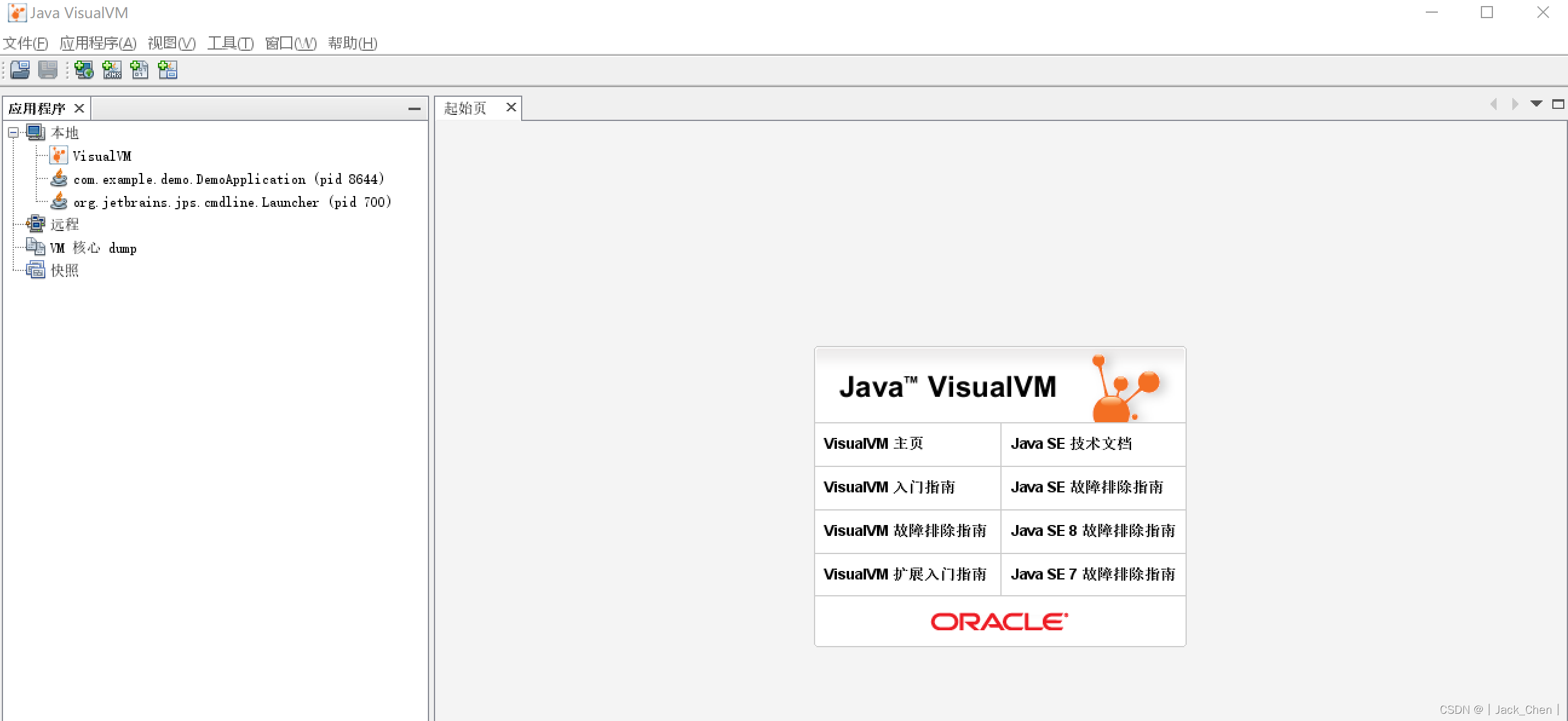Select the 快照 tree node
This screenshot has height=721, width=1568.
65,270
